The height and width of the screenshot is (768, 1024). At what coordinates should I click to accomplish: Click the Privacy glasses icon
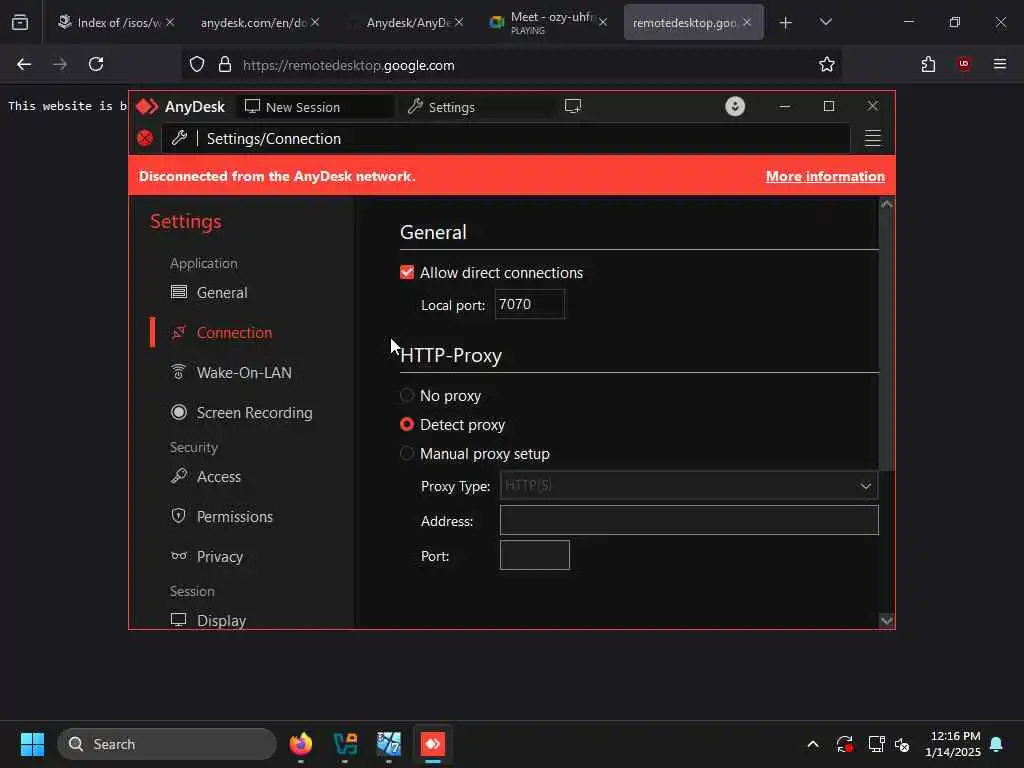click(178, 556)
